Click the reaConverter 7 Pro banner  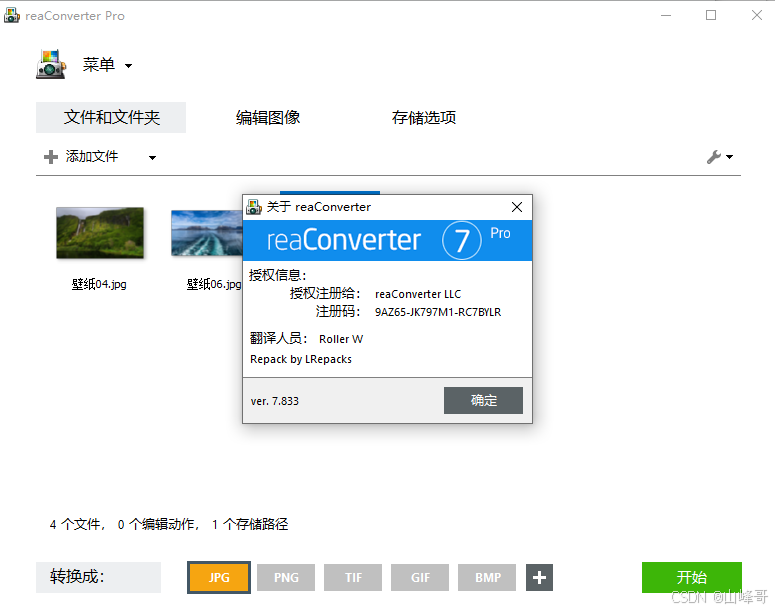pos(388,240)
